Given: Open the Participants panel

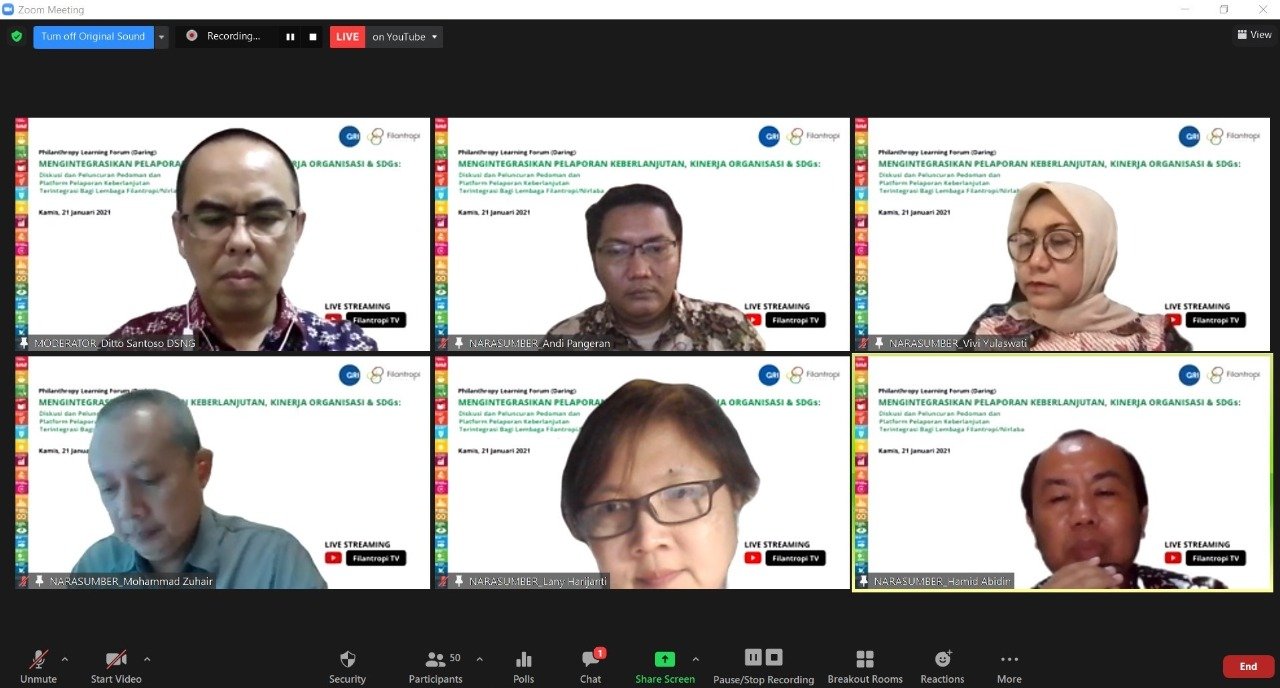Looking at the screenshot, I should coord(436,660).
